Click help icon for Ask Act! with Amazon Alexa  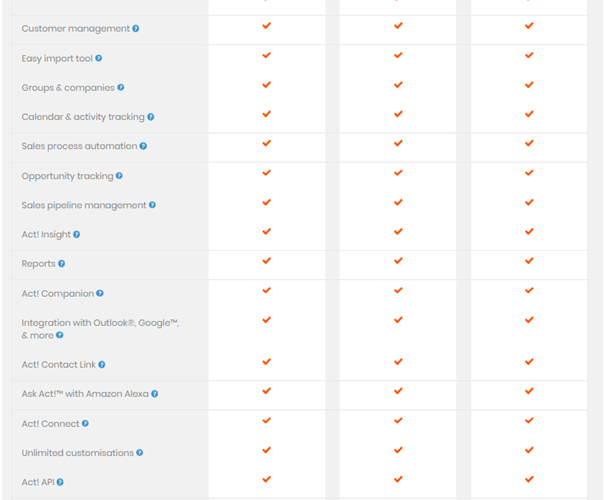[x=155, y=394]
